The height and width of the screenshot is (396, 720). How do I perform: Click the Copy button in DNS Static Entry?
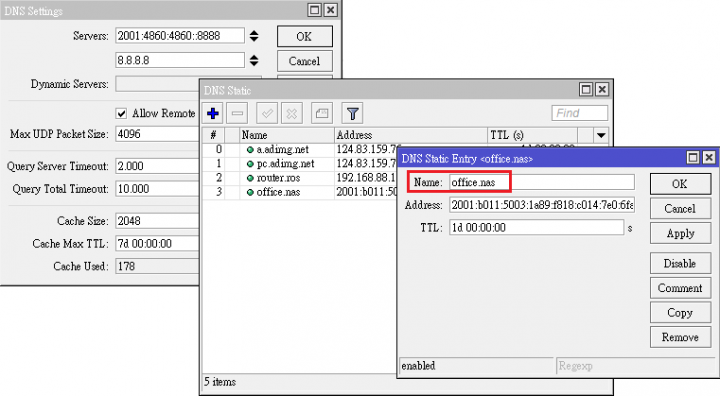(x=680, y=313)
